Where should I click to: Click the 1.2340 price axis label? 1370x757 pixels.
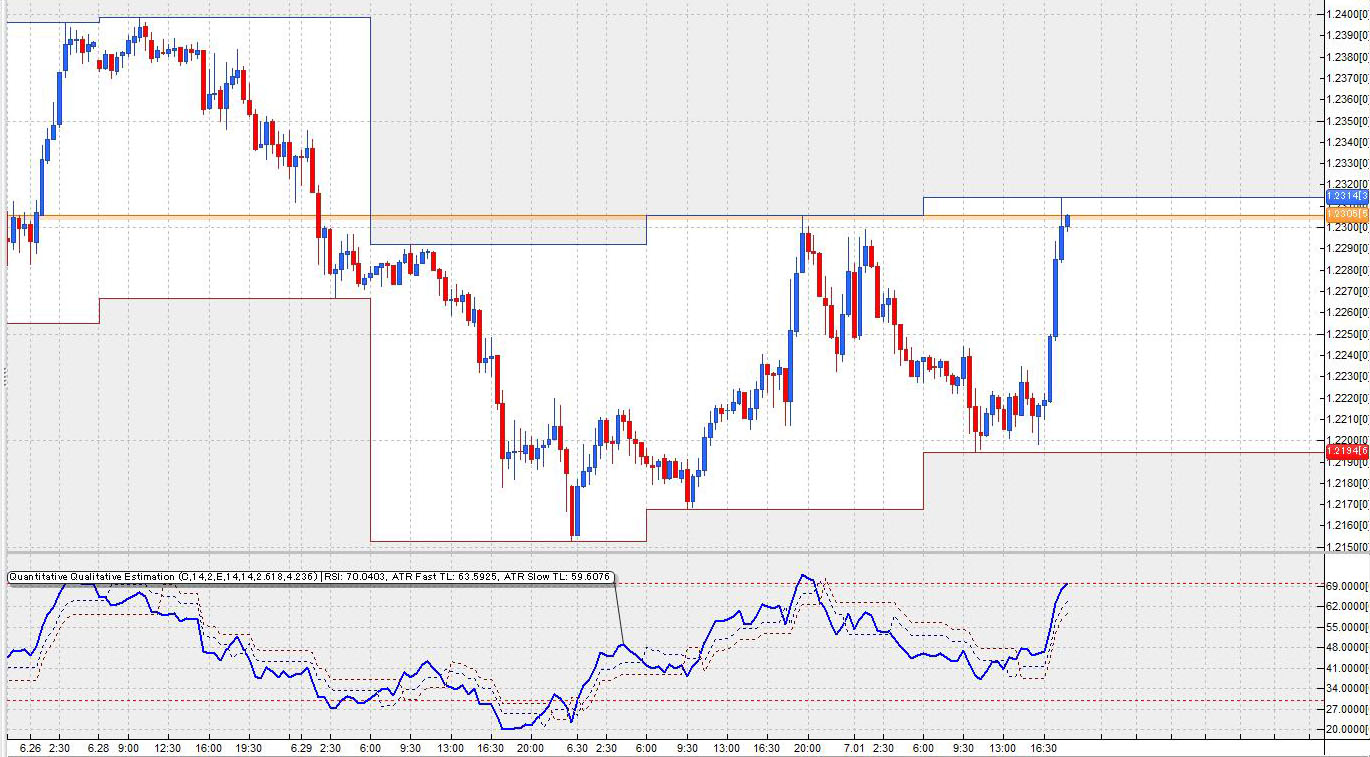click(1349, 142)
